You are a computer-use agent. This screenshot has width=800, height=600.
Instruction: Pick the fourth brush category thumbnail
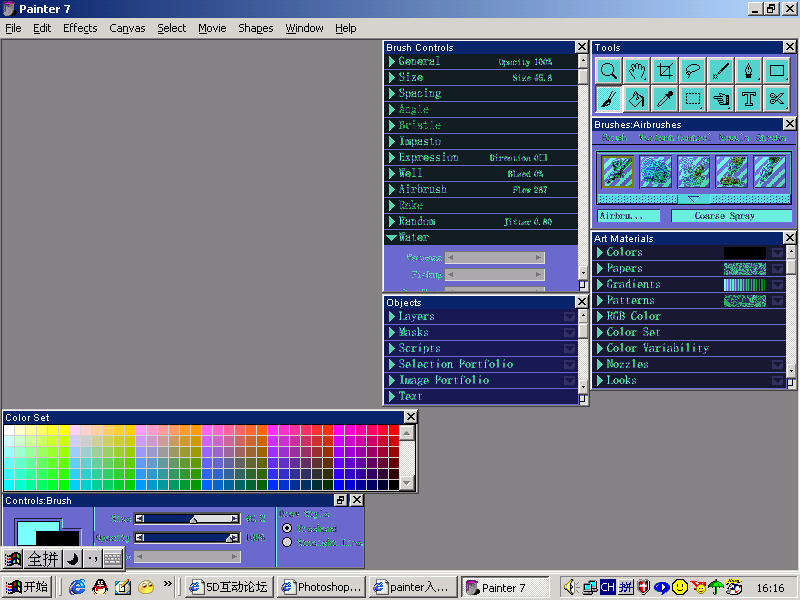click(732, 172)
